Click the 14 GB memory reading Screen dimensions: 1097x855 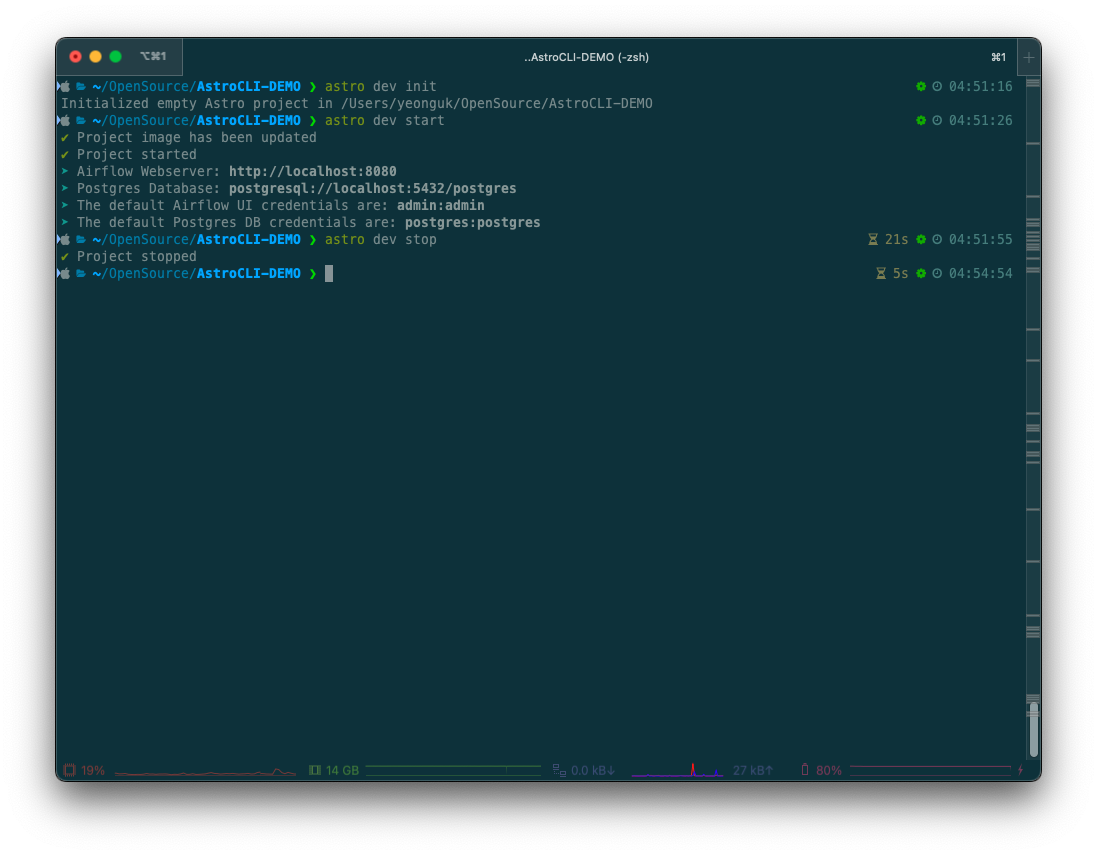(x=342, y=770)
